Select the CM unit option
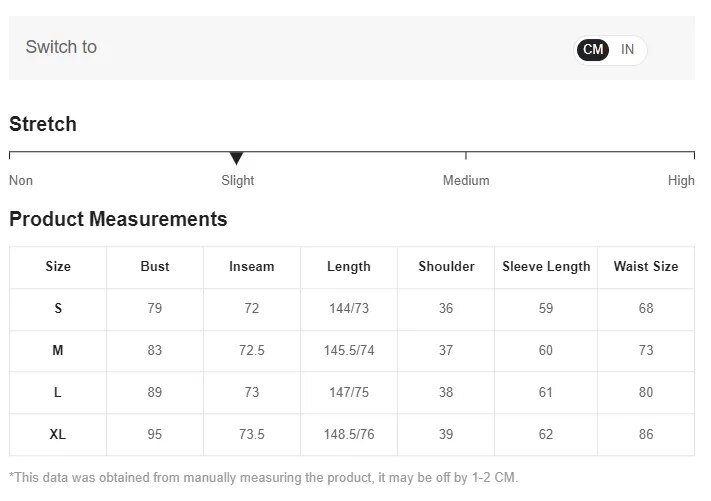This screenshot has width=711, height=501. tap(593, 49)
